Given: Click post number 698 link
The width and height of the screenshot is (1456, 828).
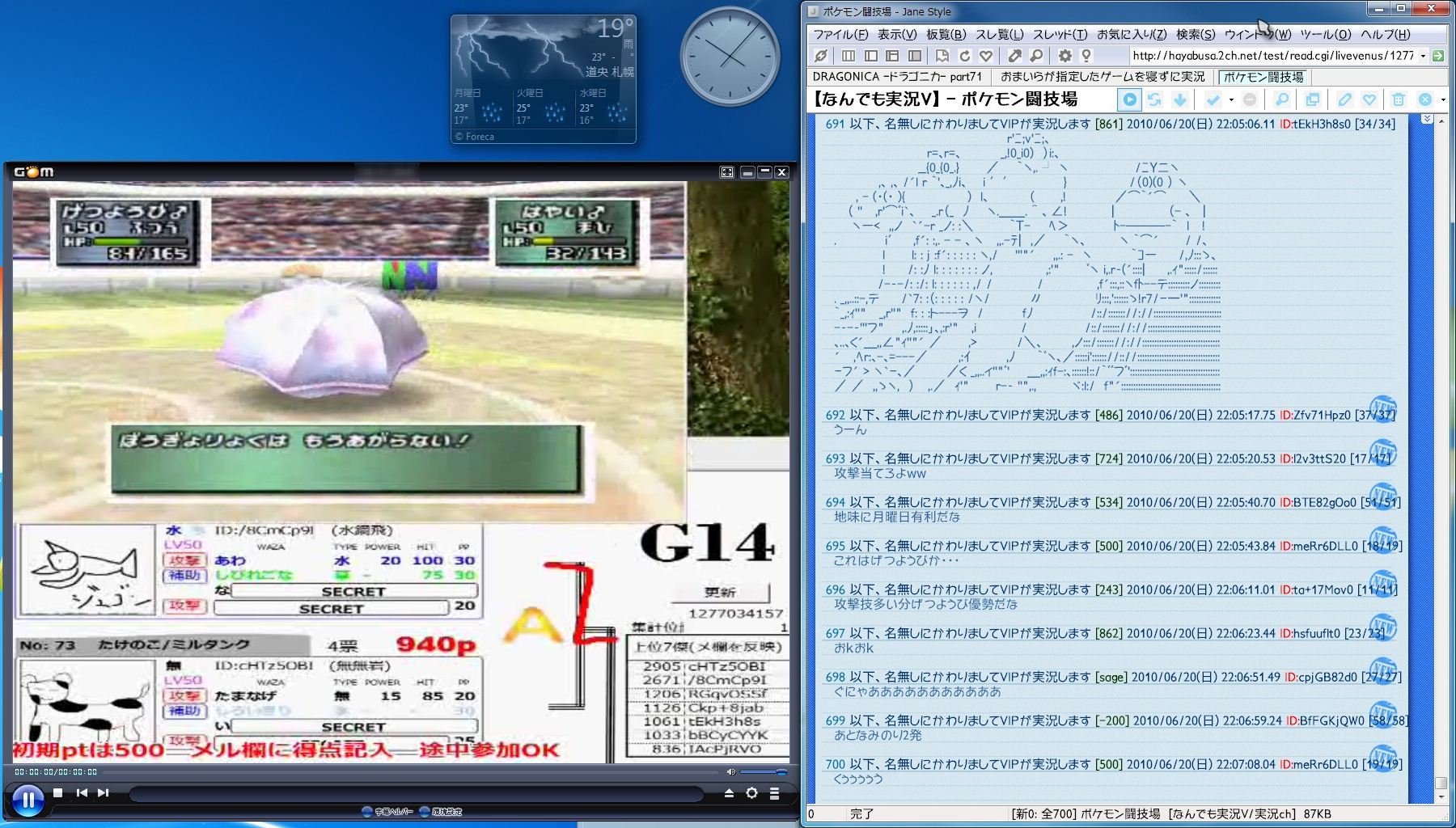Looking at the screenshot, I should pyautogui.click(x=835, y=677).
